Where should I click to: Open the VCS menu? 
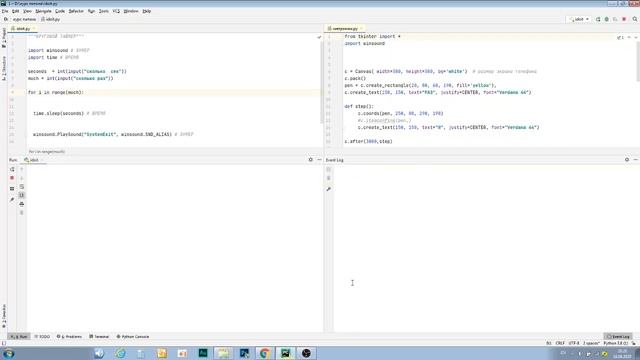tap(116, 11)
